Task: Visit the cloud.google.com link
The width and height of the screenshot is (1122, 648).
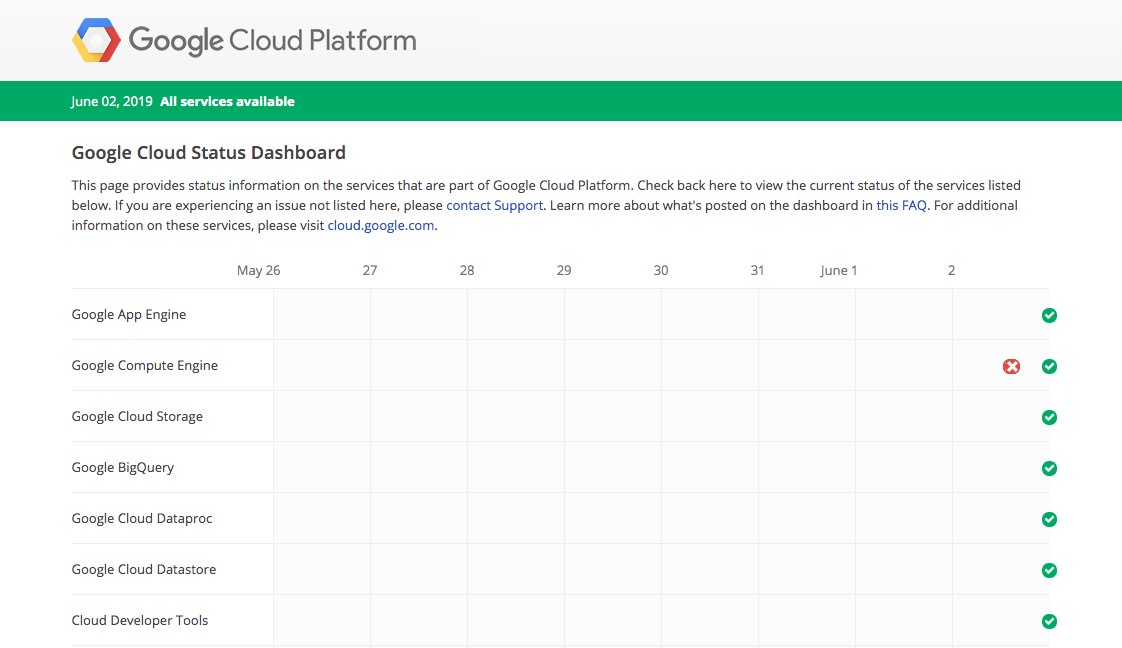Action: point(381,225)
